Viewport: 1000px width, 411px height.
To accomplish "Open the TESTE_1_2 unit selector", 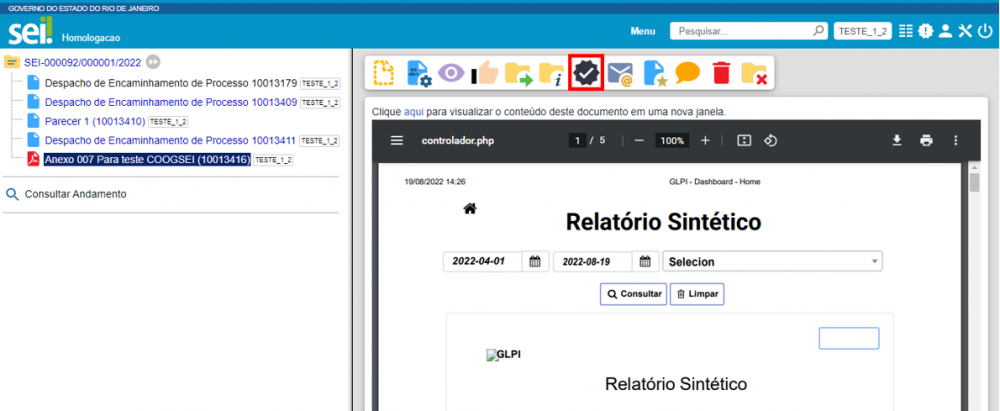I will click(862, 31).
